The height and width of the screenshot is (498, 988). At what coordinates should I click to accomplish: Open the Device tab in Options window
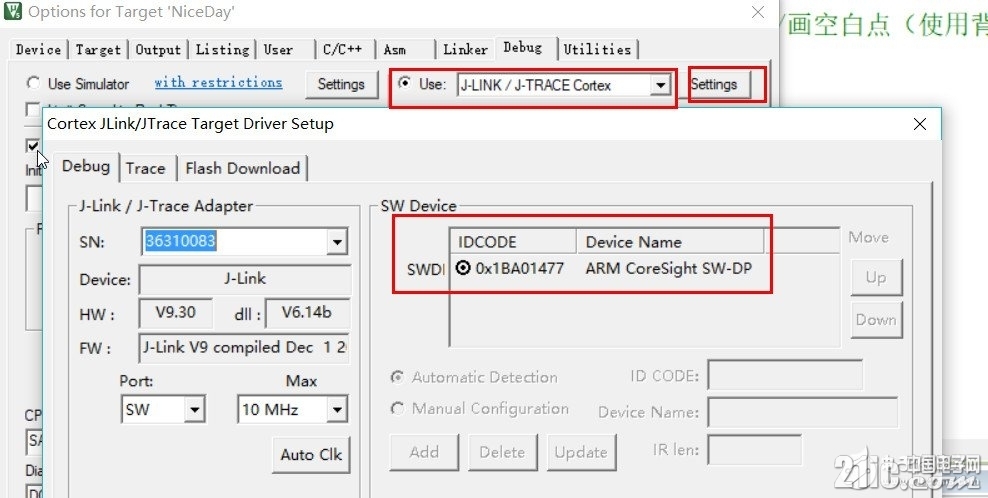[x=38, y=49]
